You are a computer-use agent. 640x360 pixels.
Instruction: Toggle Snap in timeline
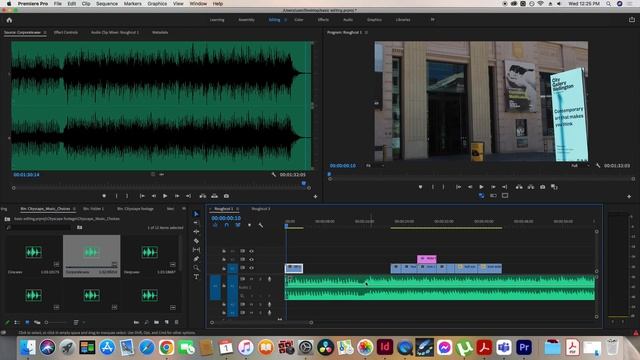point(227,225)
